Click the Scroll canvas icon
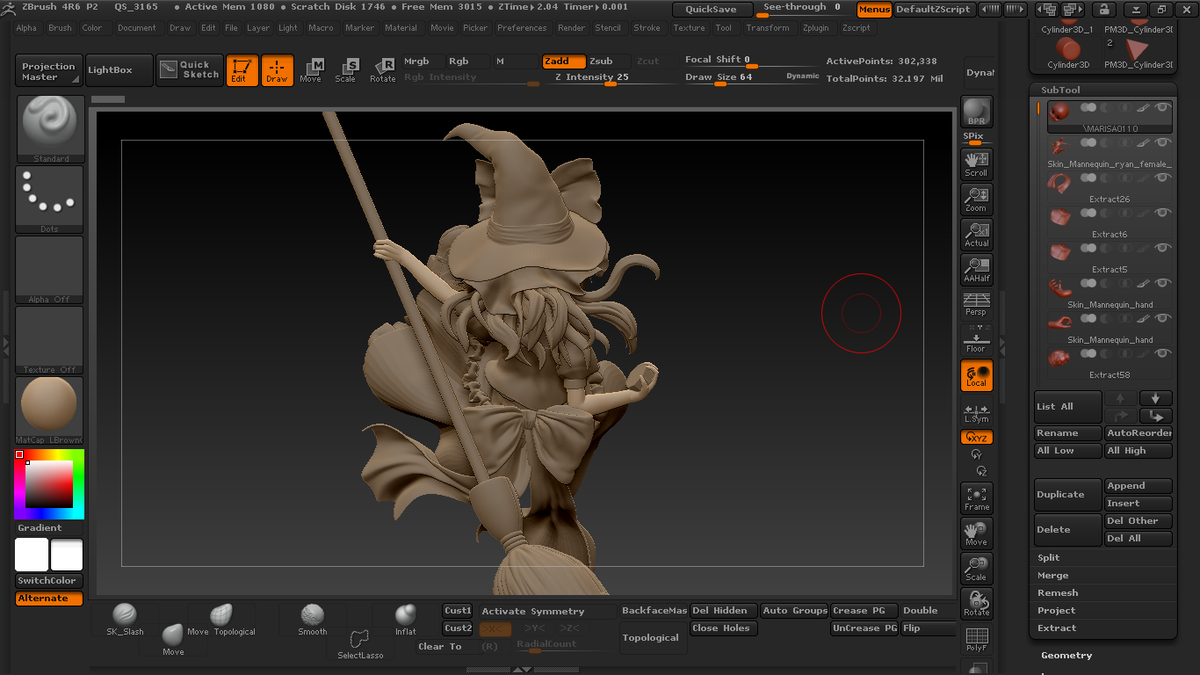Viewport: 1200px width, 675px height. [977, 165]
